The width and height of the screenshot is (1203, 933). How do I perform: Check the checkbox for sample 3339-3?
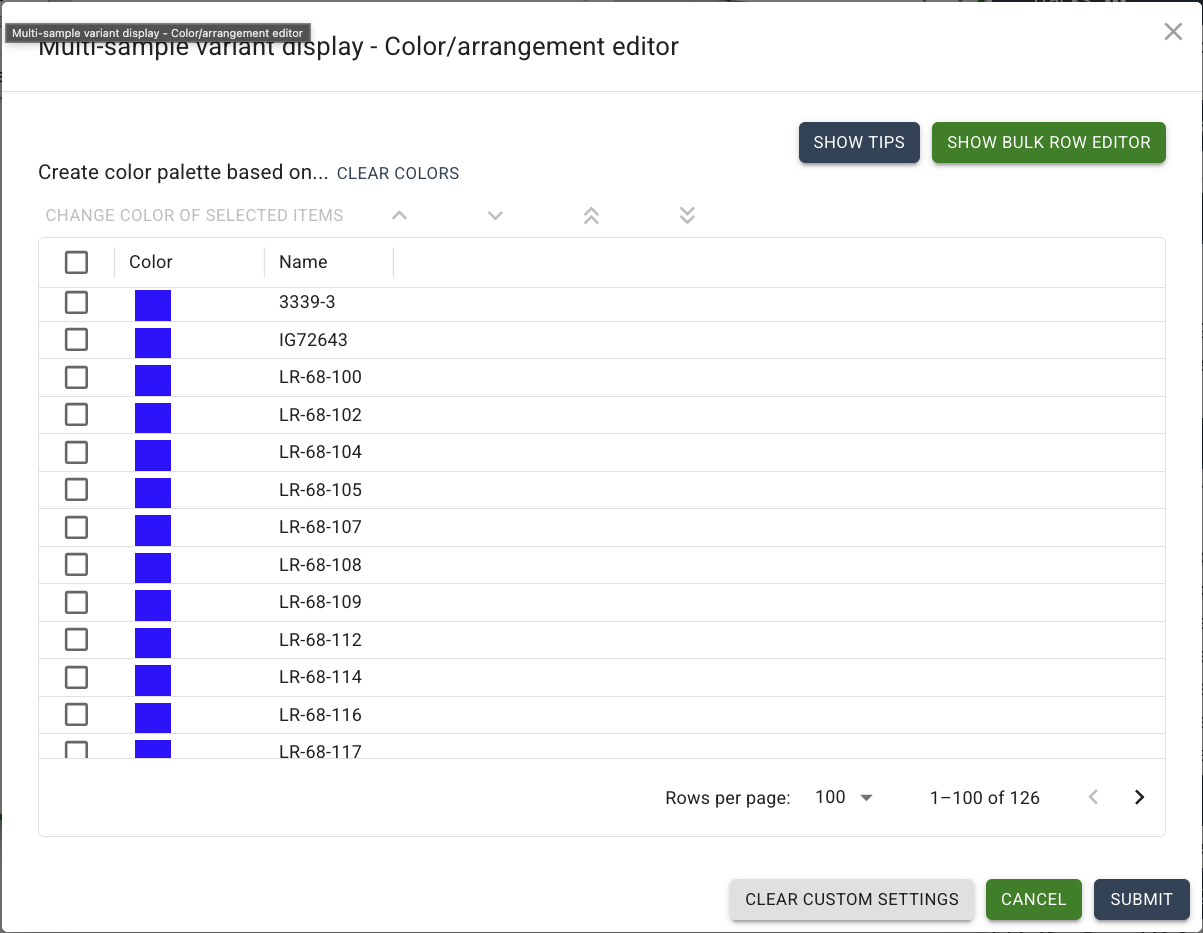pos(76,302)
